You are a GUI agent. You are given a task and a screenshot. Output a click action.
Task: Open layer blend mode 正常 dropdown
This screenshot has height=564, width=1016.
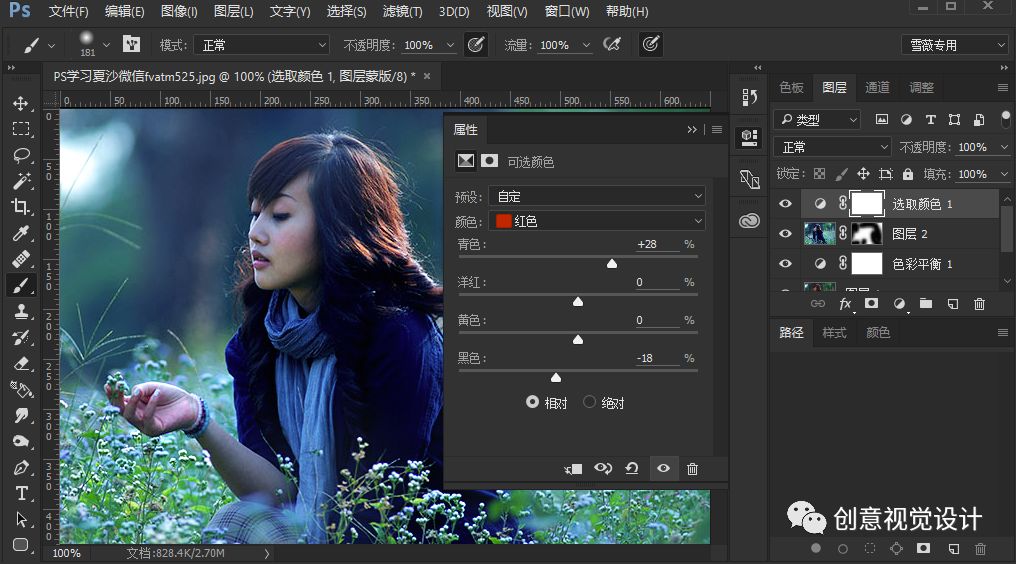pos(832,147)
